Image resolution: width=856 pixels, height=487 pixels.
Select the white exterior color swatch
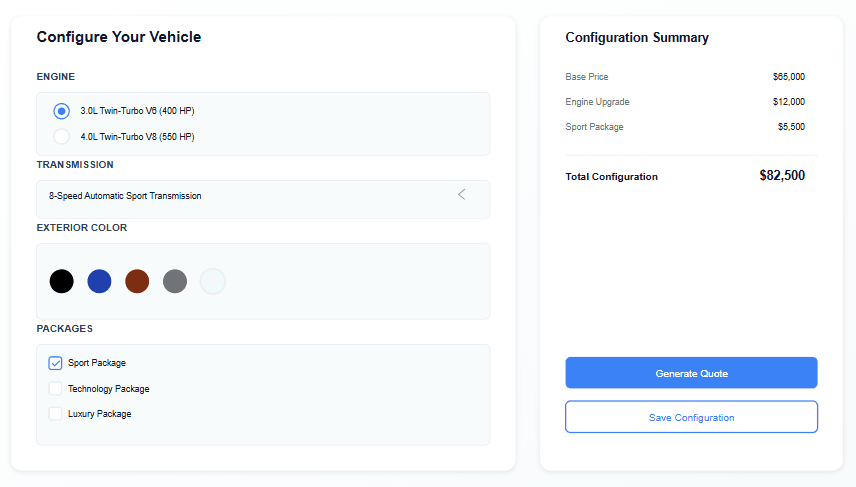tap(213, 281)
